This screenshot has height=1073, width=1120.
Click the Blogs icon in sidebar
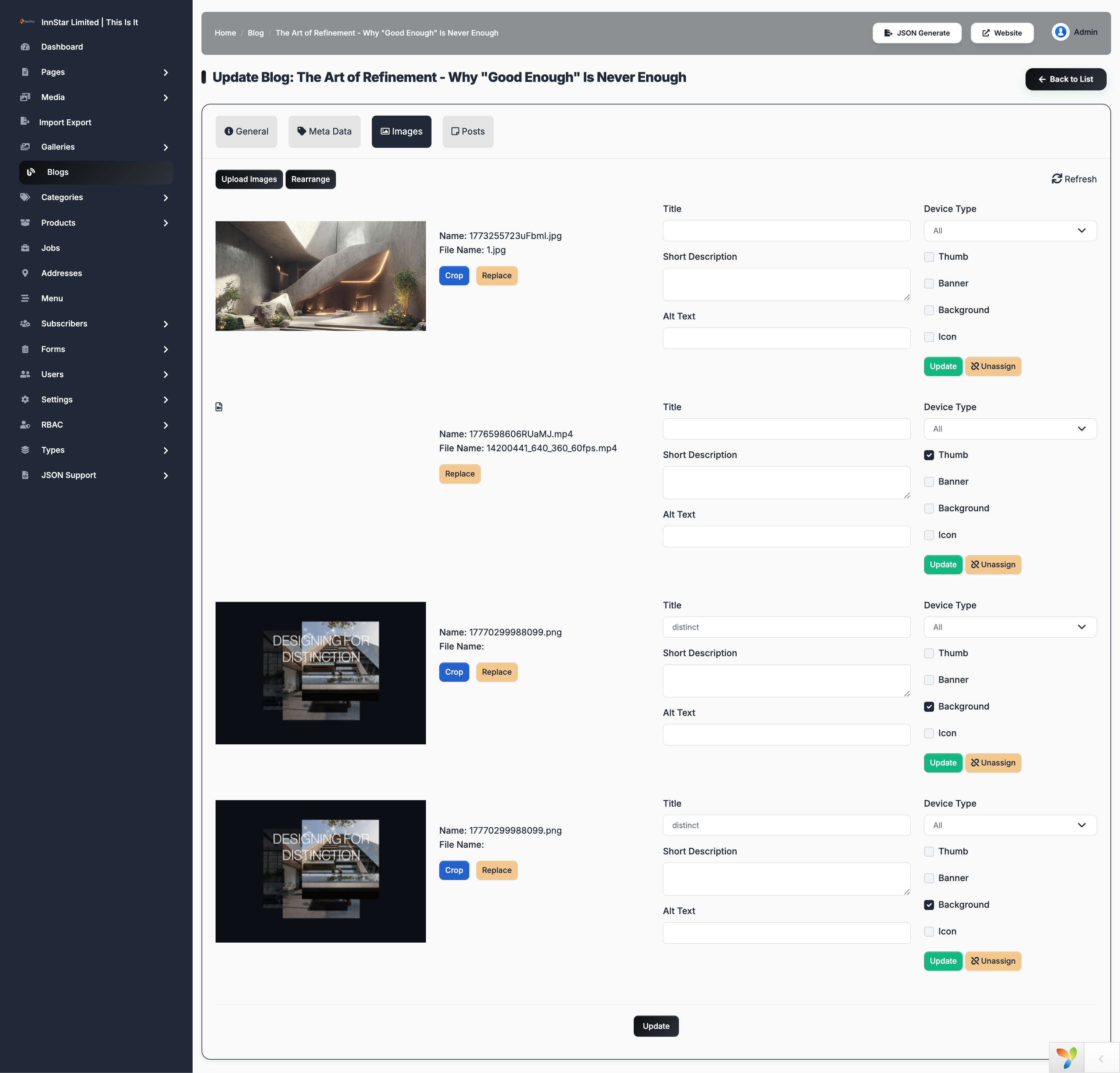[31, 172]
